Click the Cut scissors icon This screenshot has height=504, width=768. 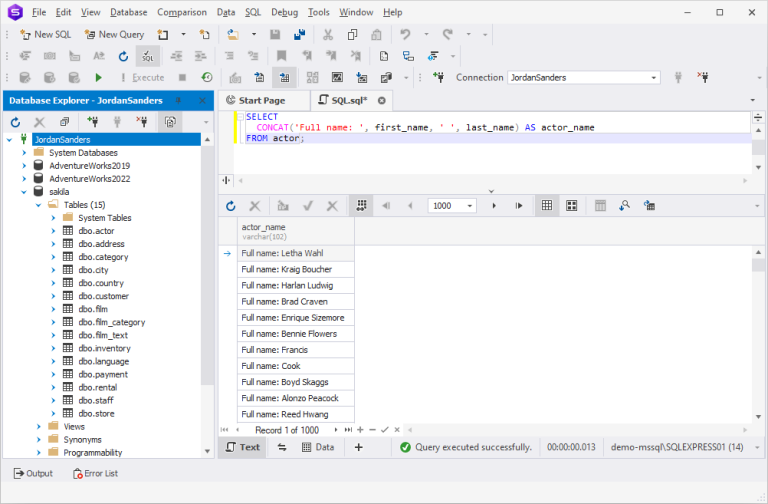(327, 34)
